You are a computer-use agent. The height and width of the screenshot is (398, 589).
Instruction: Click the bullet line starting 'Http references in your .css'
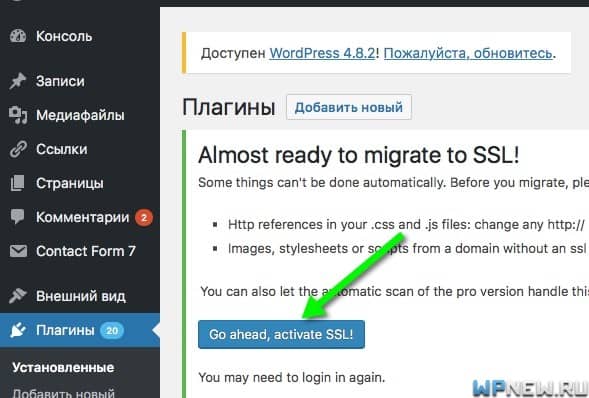pyautogui.click(x=406, y=225)
